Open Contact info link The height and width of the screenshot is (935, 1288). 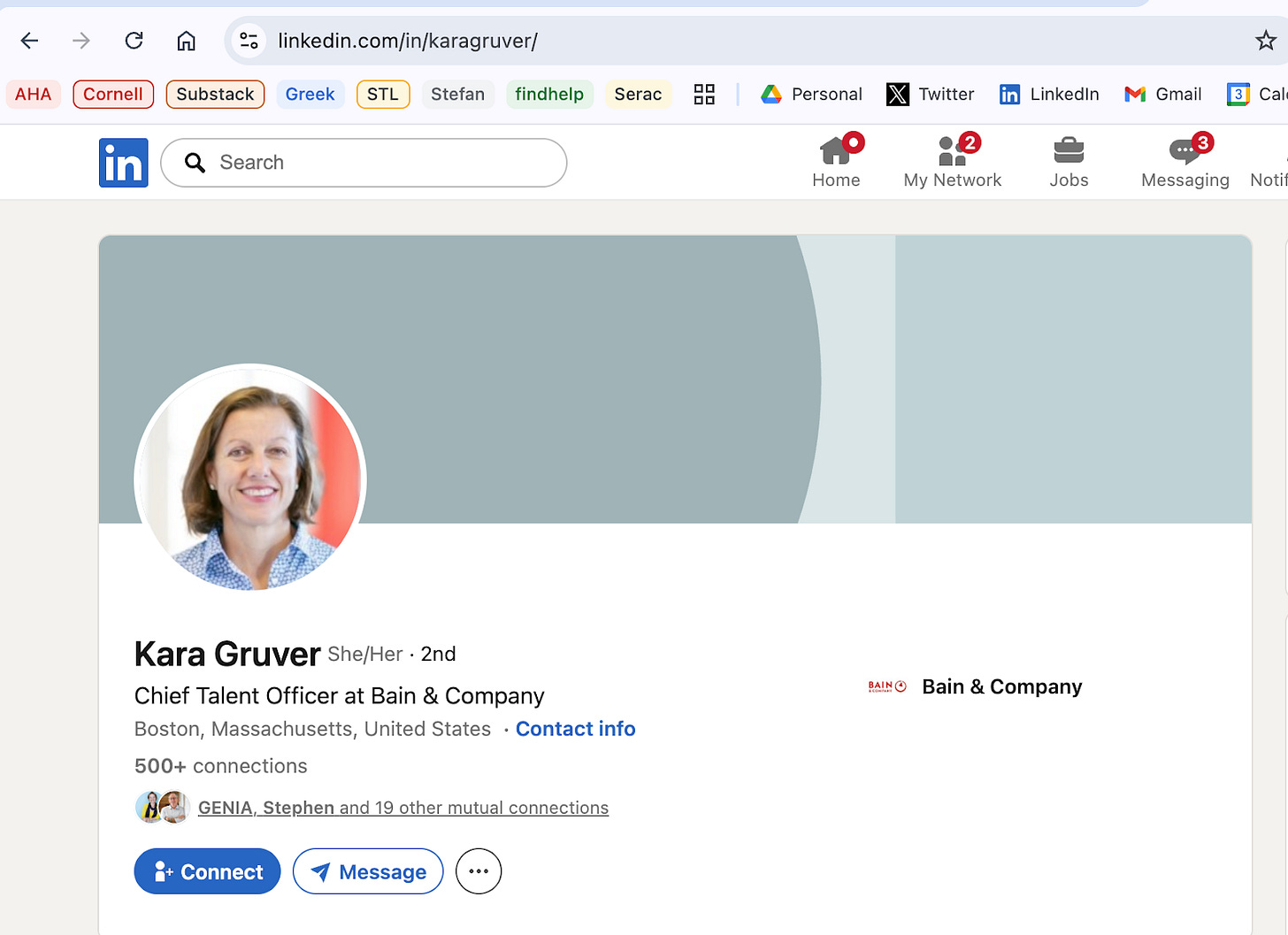coord(575,729)
